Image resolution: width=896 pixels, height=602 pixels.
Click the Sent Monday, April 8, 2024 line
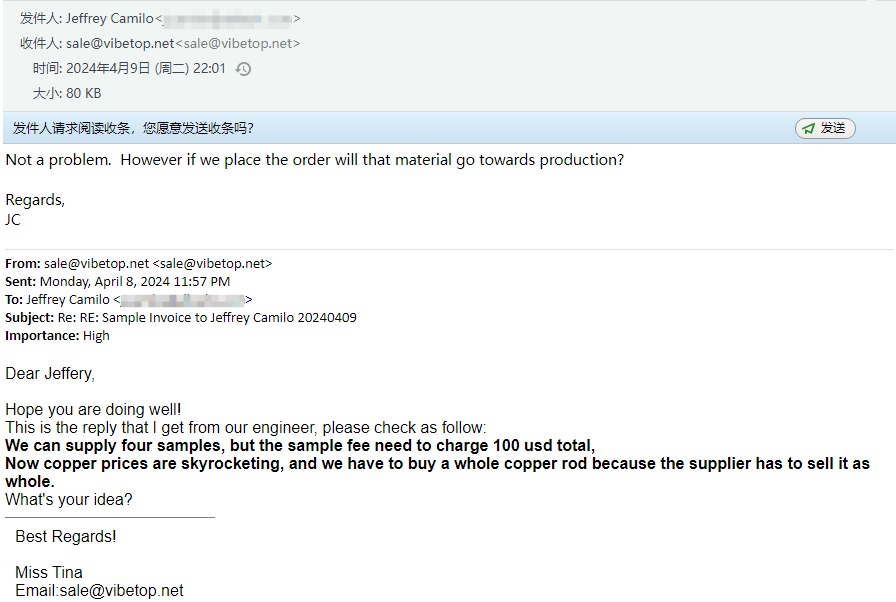[x=134, y=281]
